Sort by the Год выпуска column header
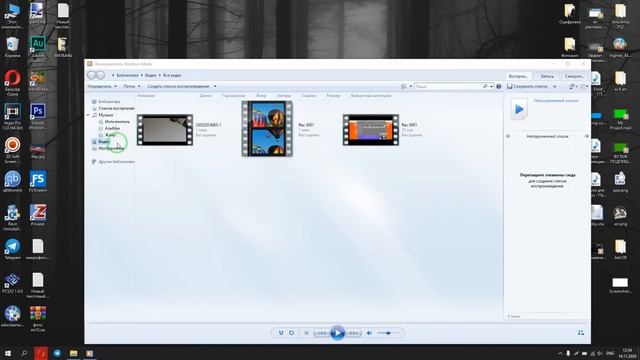Viewport: 640px width, 360px height. tap(233, 96)
